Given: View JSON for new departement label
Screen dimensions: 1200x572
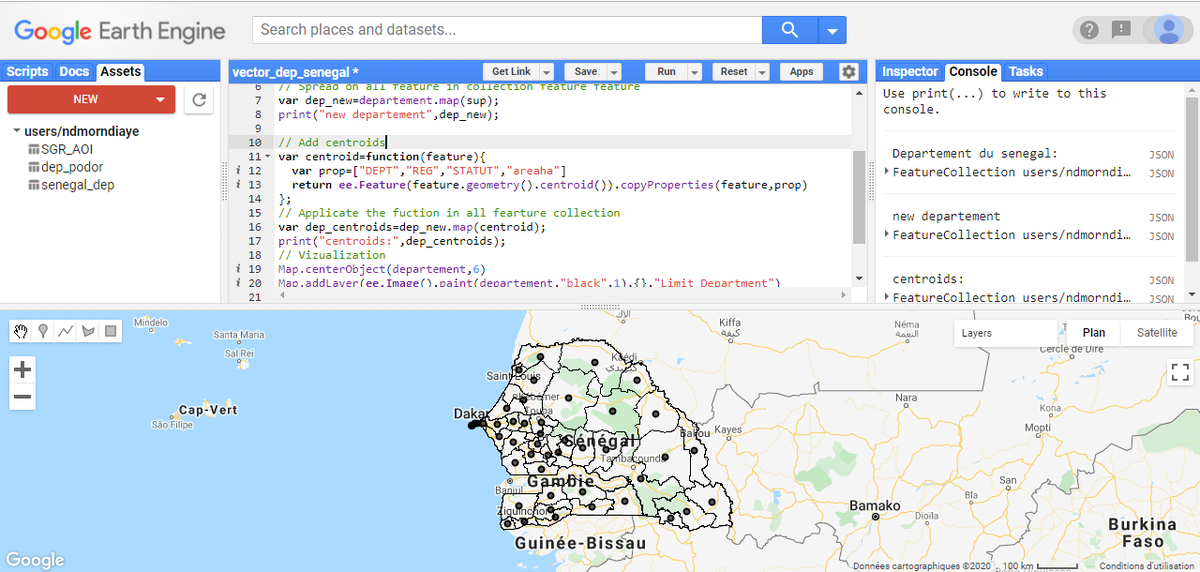Looking at the screenshot, I should click(1161, 218).
